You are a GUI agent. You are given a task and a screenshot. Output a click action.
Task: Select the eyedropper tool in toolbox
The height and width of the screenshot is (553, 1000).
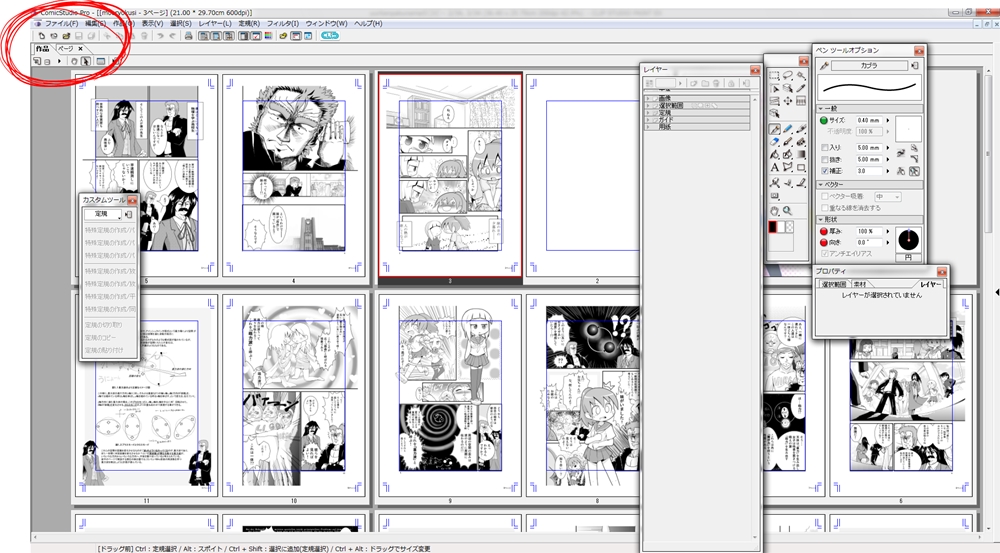(801, 88)
